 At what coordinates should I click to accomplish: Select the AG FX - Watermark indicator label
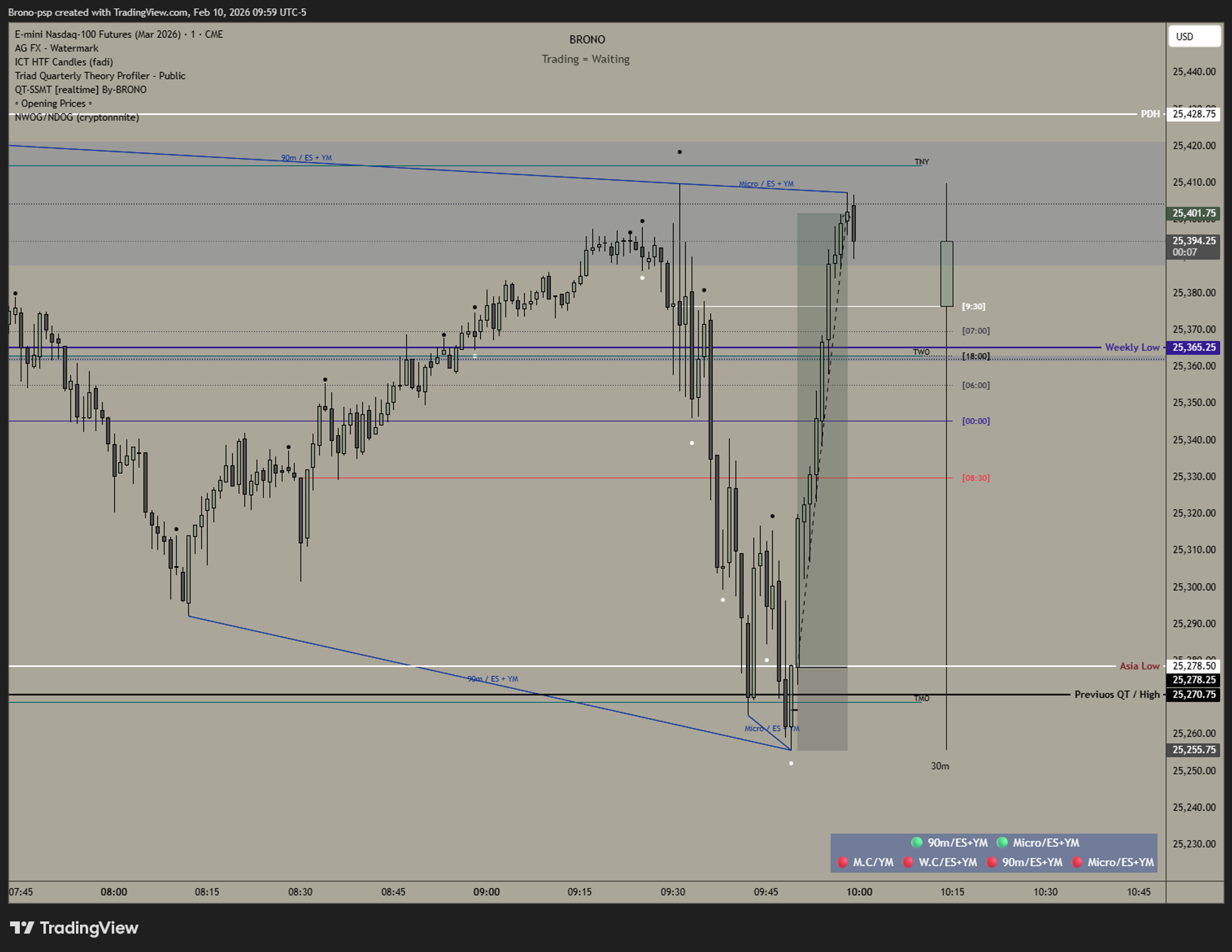[56, 48]
